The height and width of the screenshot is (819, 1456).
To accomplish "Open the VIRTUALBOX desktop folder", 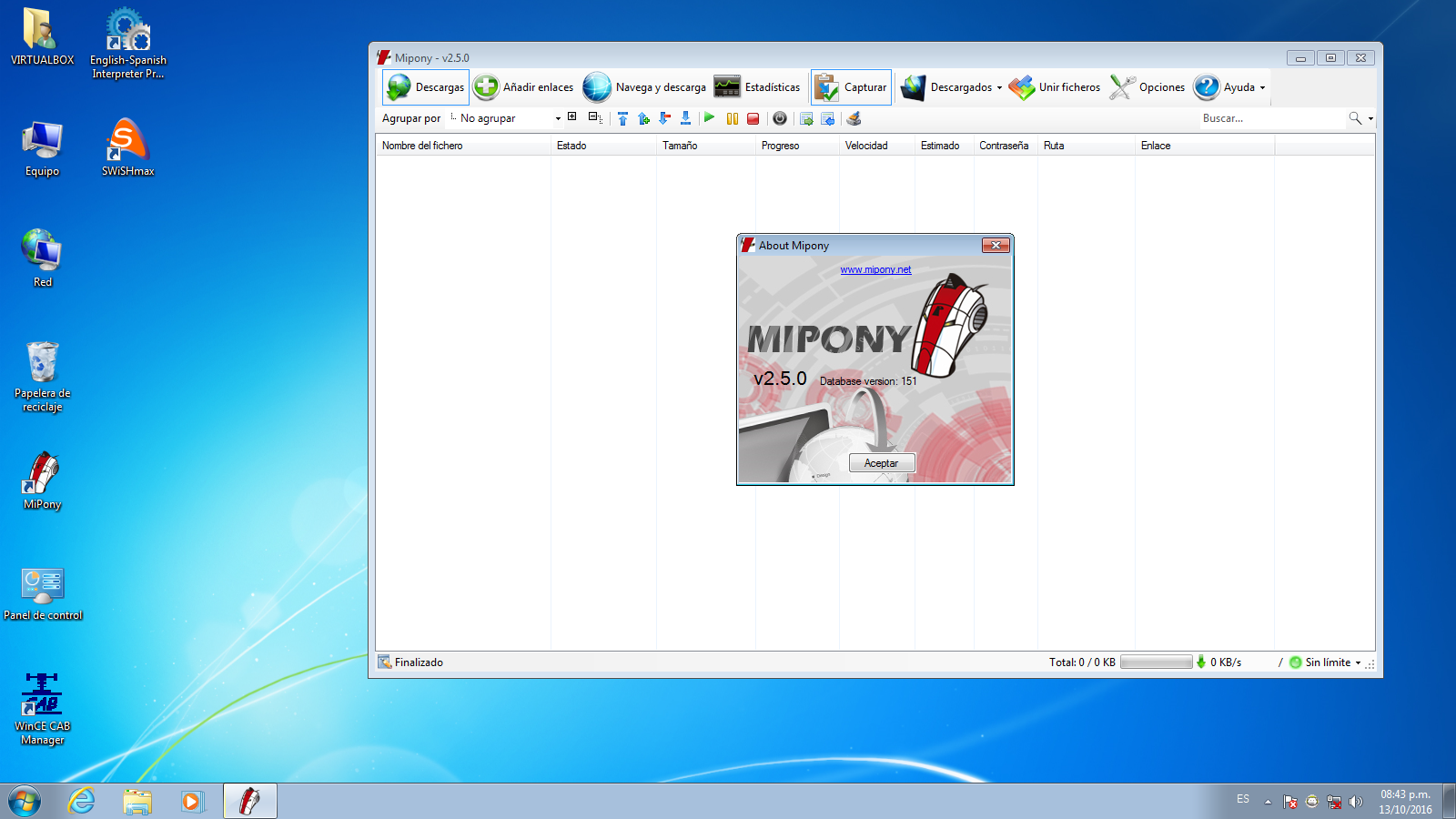I will [42, 36].
